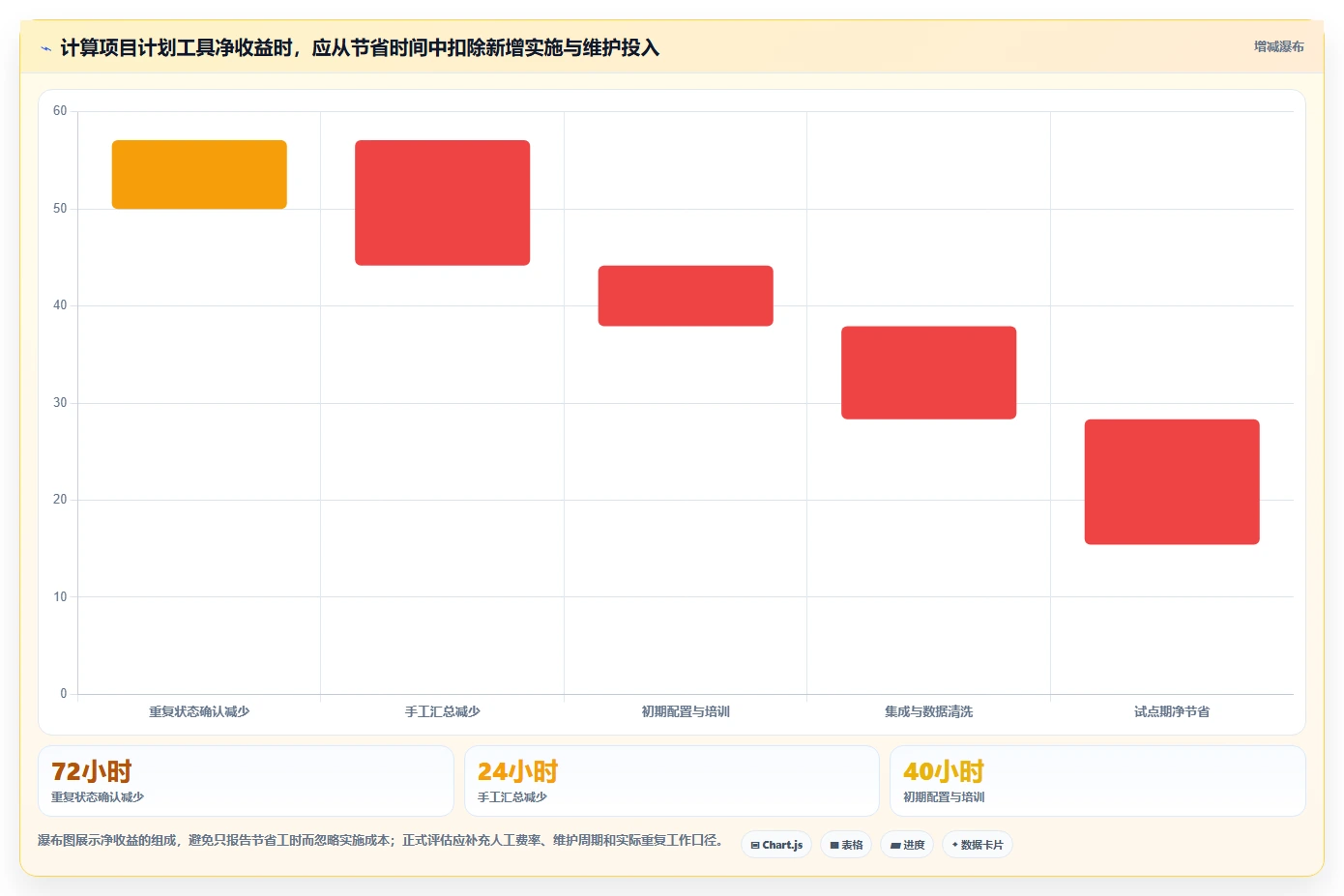1344x896 pixels.
Task: Click 重复状态确认减少 caption under 72小时
Action: 98,797
